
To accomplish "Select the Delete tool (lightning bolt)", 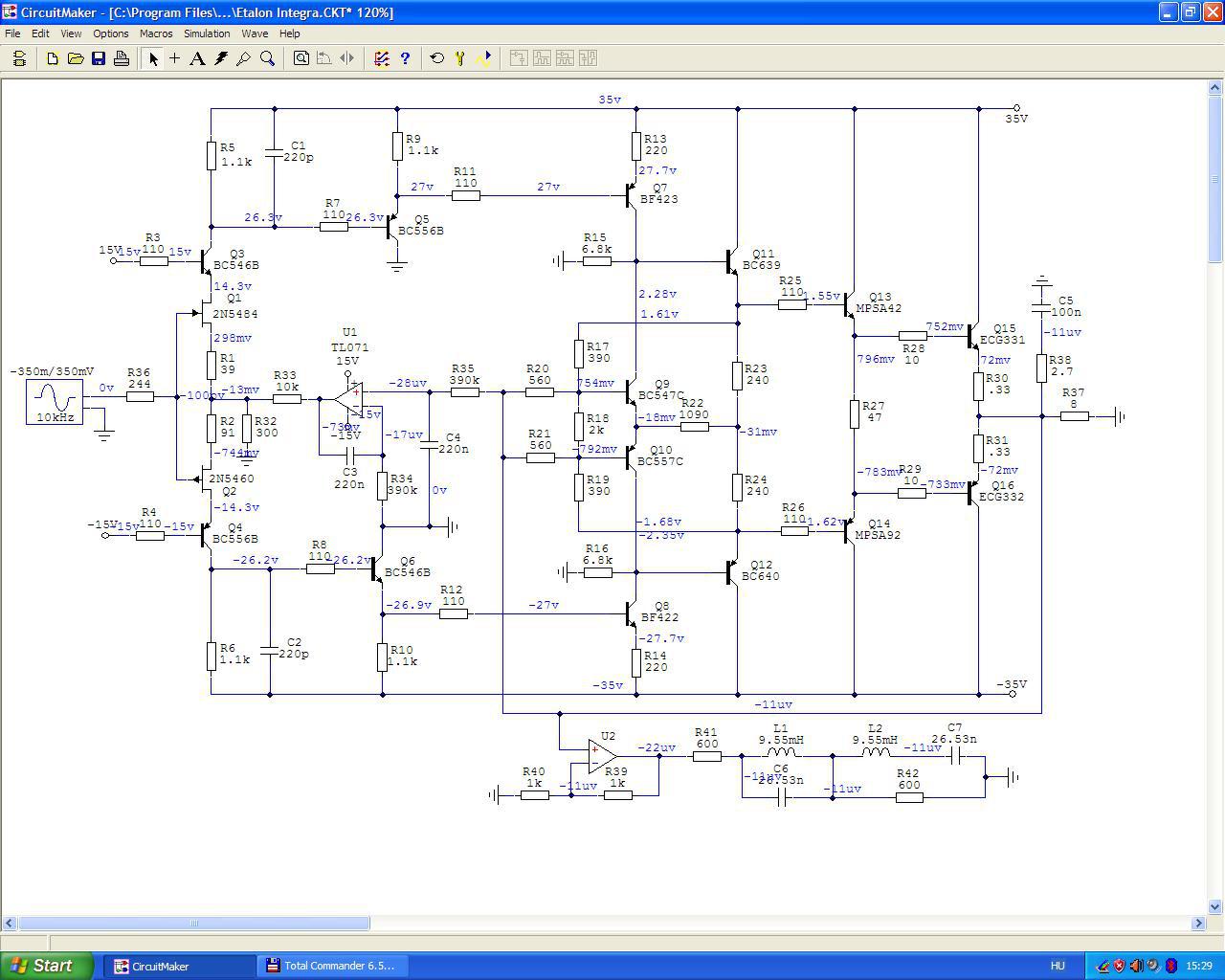I will coord(221,58).
